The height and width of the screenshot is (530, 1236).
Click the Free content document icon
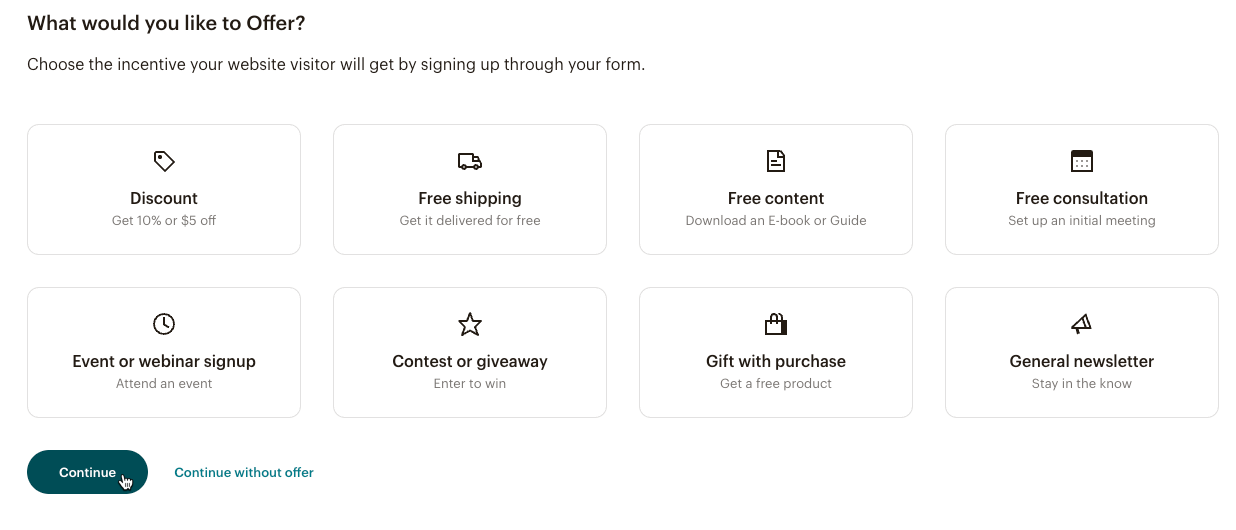pyautogui.click(x=776, y=161)
